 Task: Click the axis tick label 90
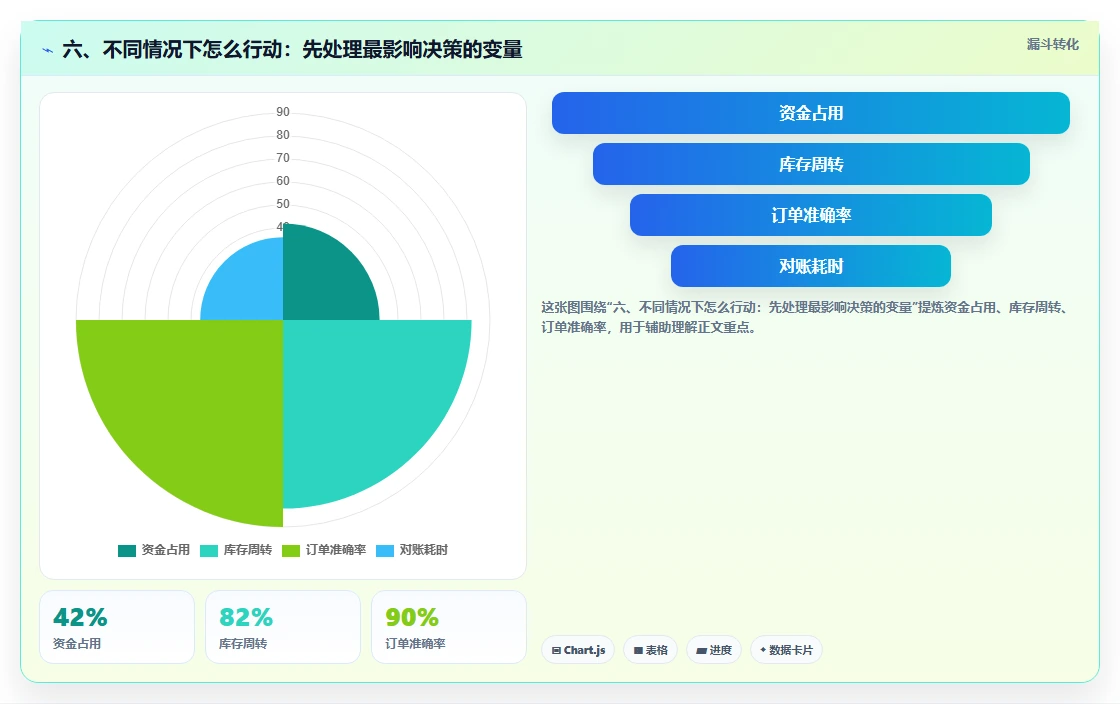283,112
